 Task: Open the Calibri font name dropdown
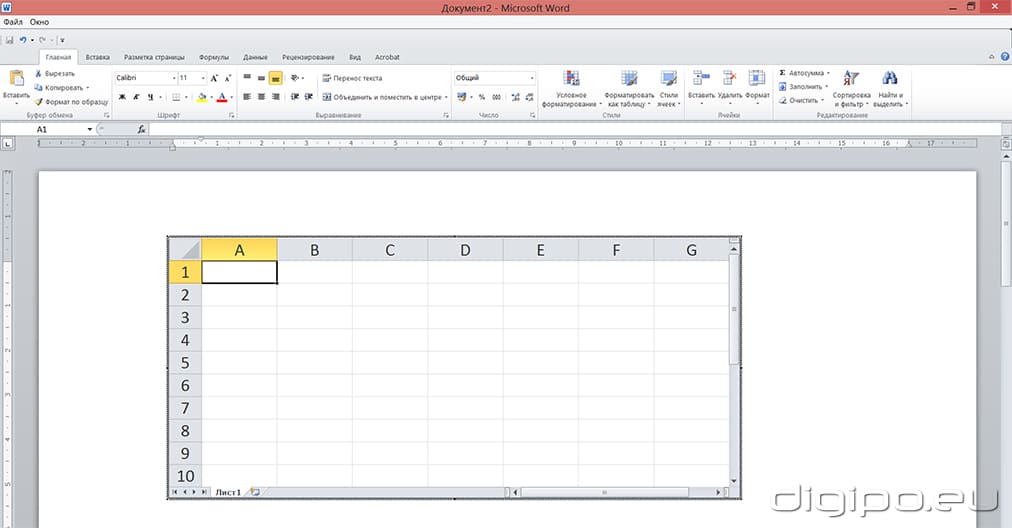pos(174,78)
